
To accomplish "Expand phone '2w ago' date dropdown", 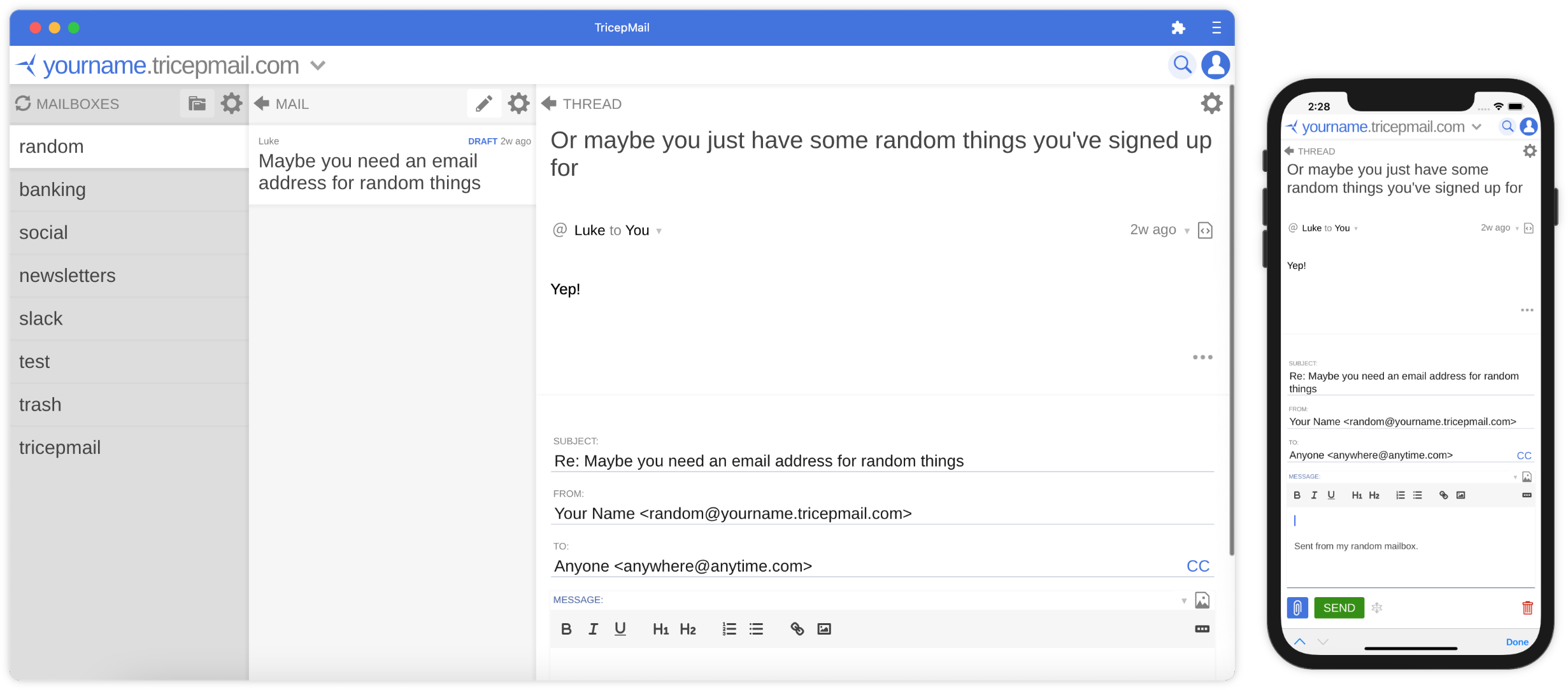I will [1517, 229].
